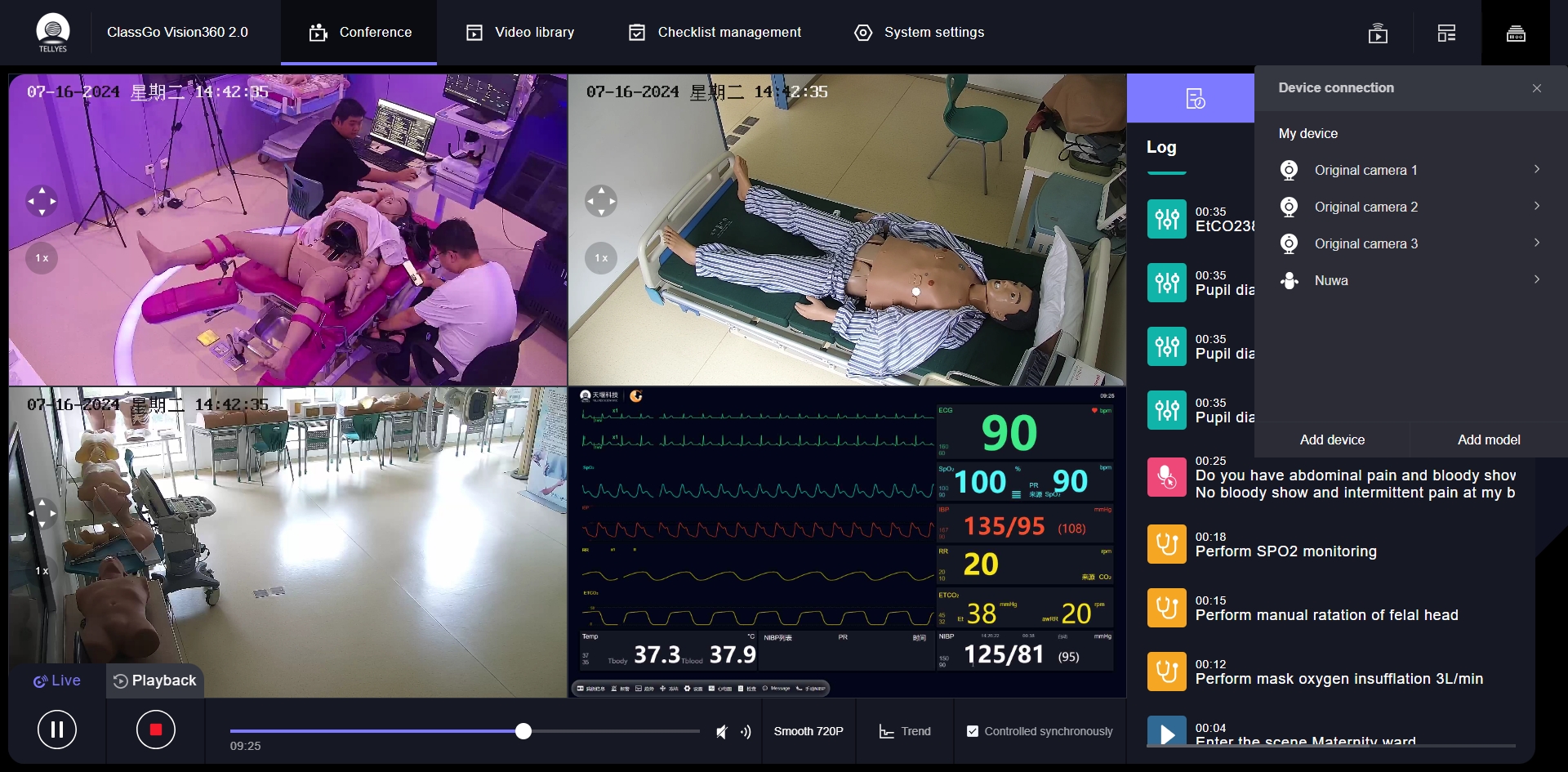Screen dimensions: 1568x772
Task: Click the Trend chart icon near bottom
Action: pos(886,731)
